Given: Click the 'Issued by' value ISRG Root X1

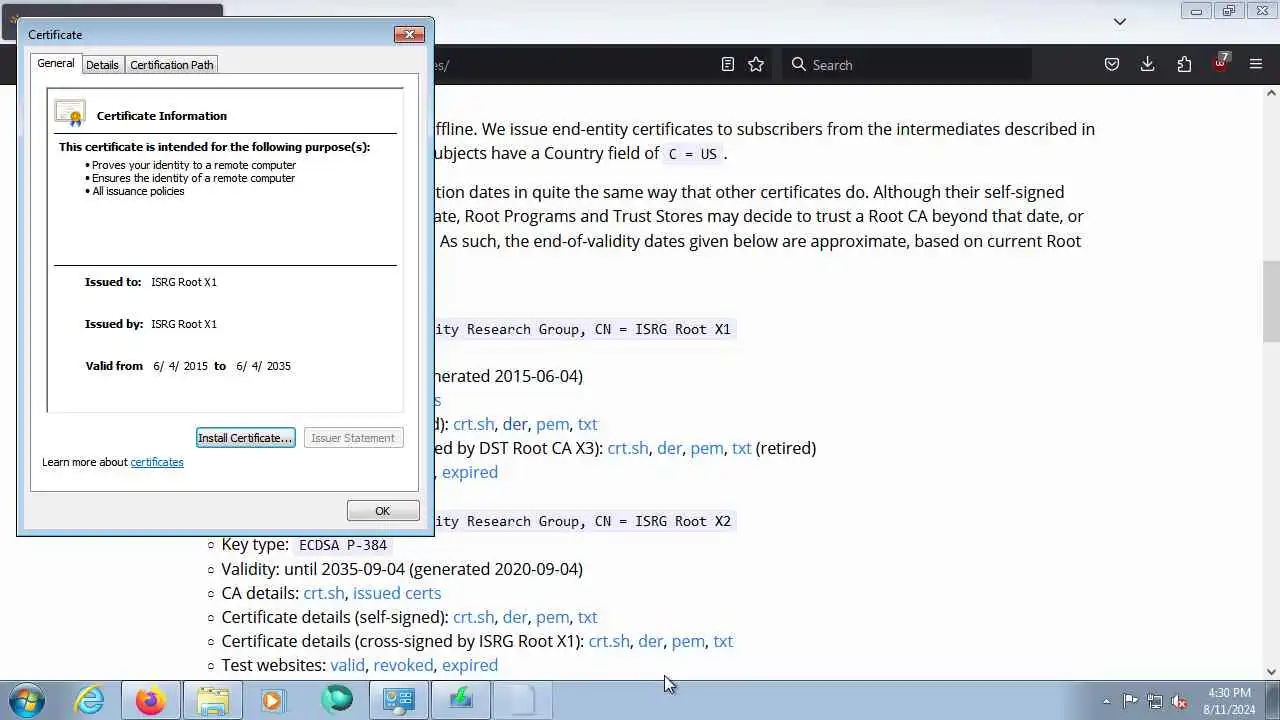Looking at the screenshot, I should (x=184, y=324).
